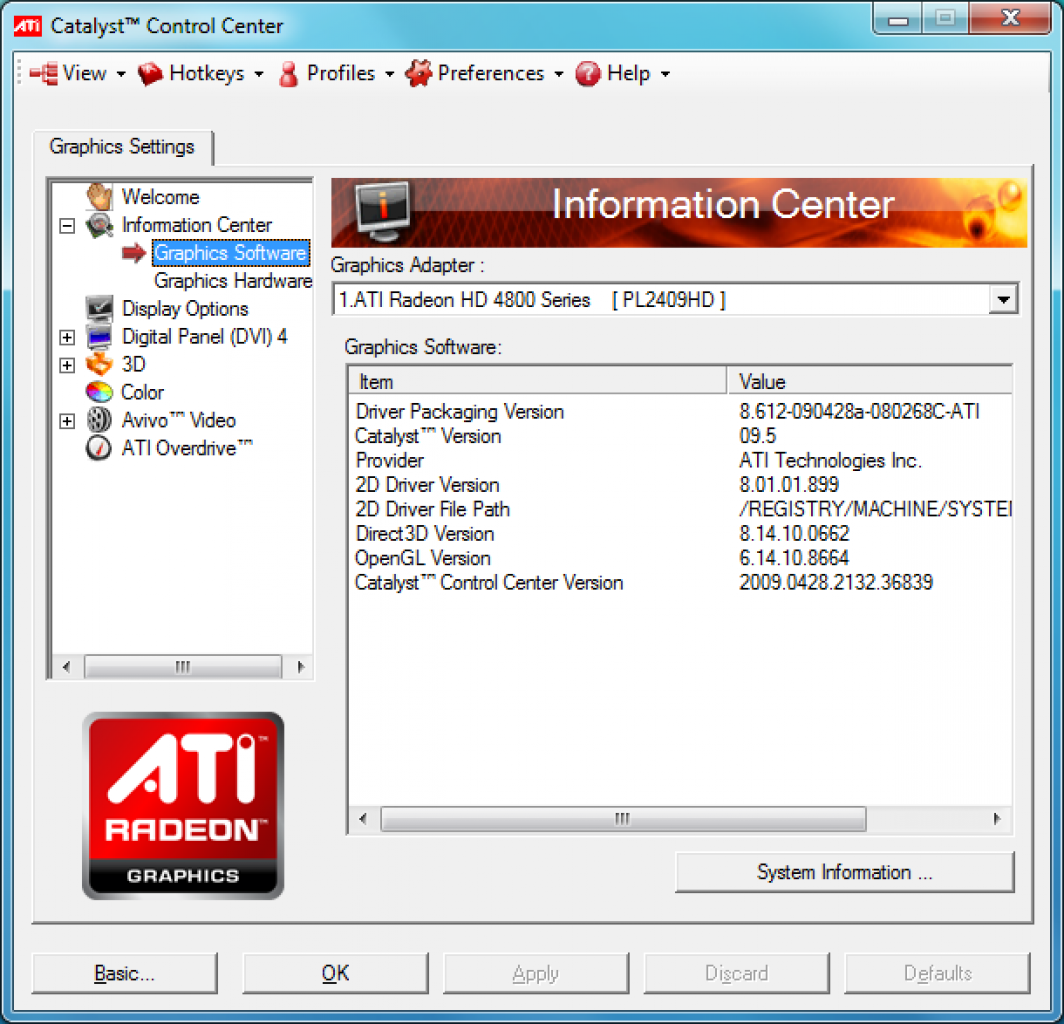Click the tree panel scroll left arrow
1064x1024 pixels.
(66, 666)
